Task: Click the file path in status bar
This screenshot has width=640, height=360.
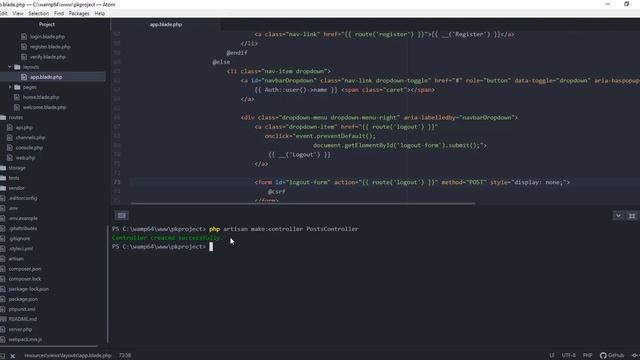Action: [67, 356]
